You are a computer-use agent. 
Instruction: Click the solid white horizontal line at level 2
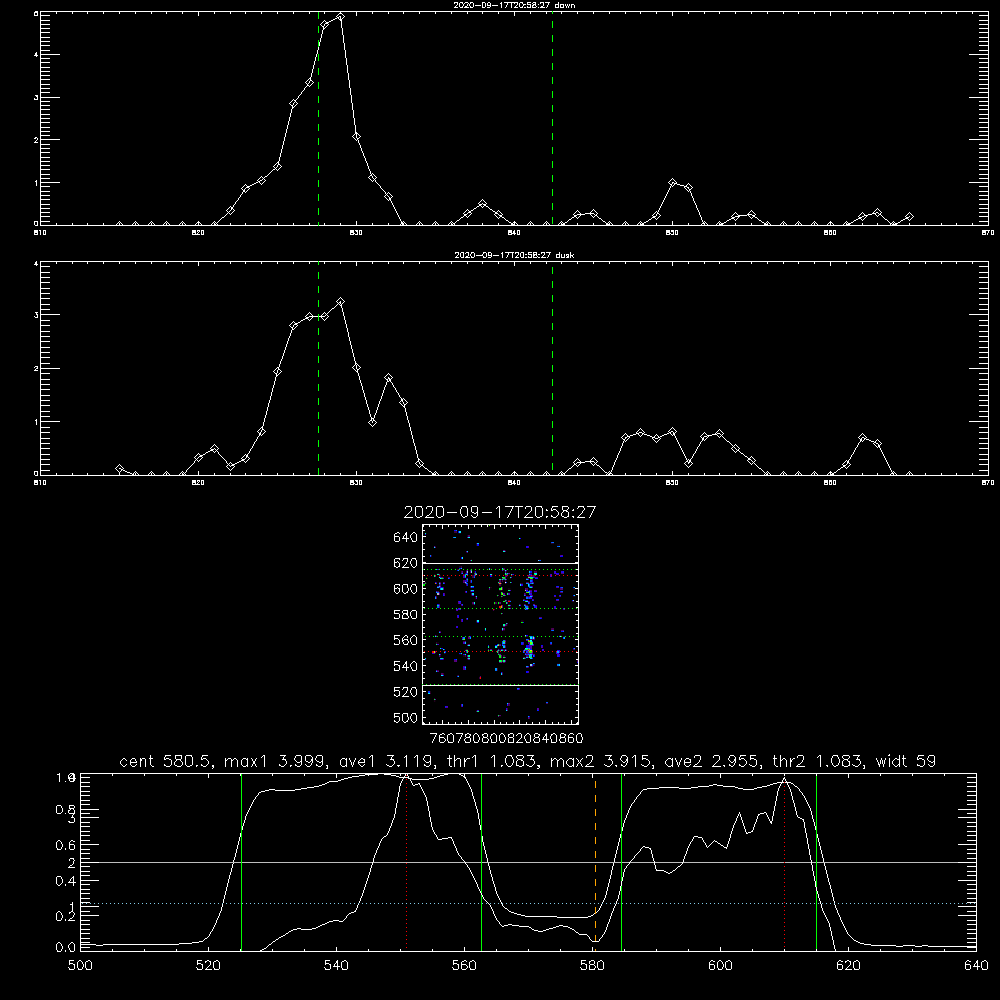pos(528,862)
